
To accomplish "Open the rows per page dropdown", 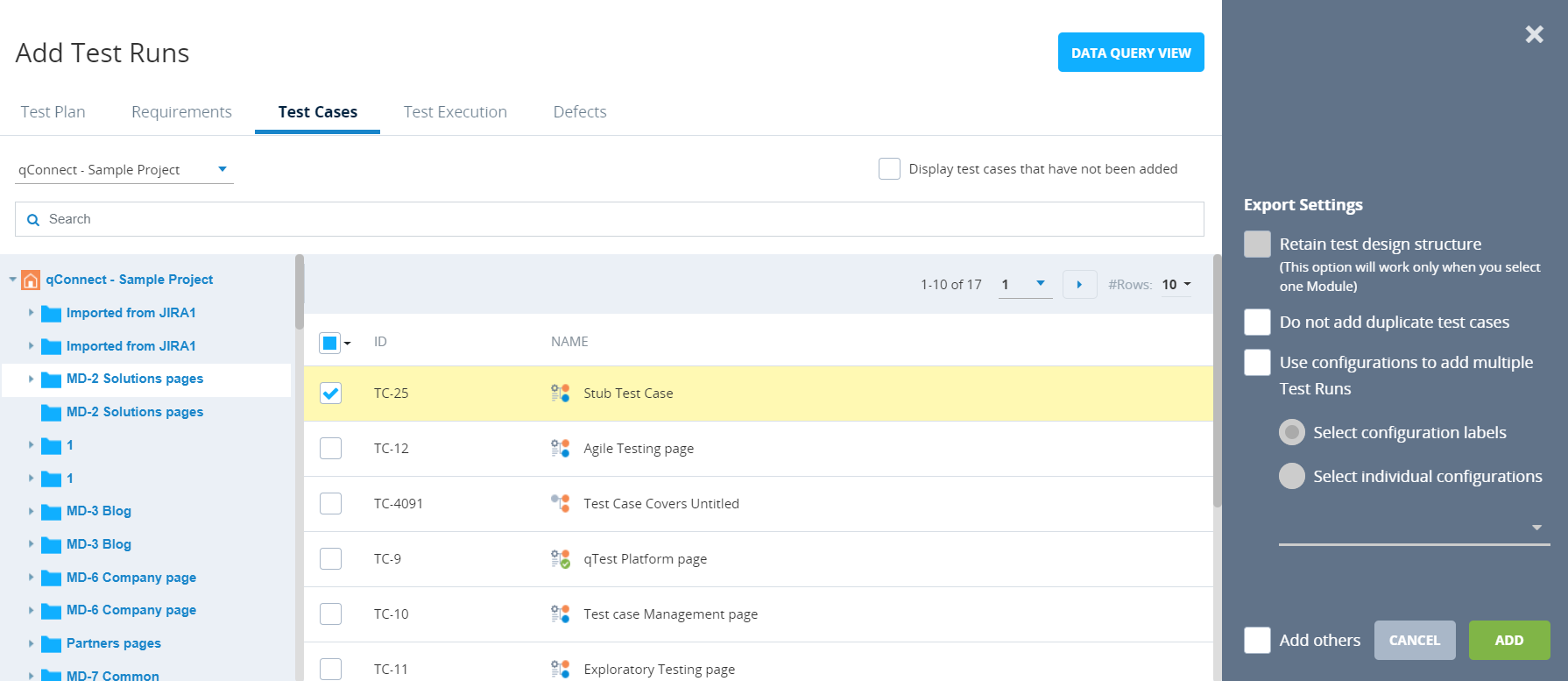I will point(1176,285).
